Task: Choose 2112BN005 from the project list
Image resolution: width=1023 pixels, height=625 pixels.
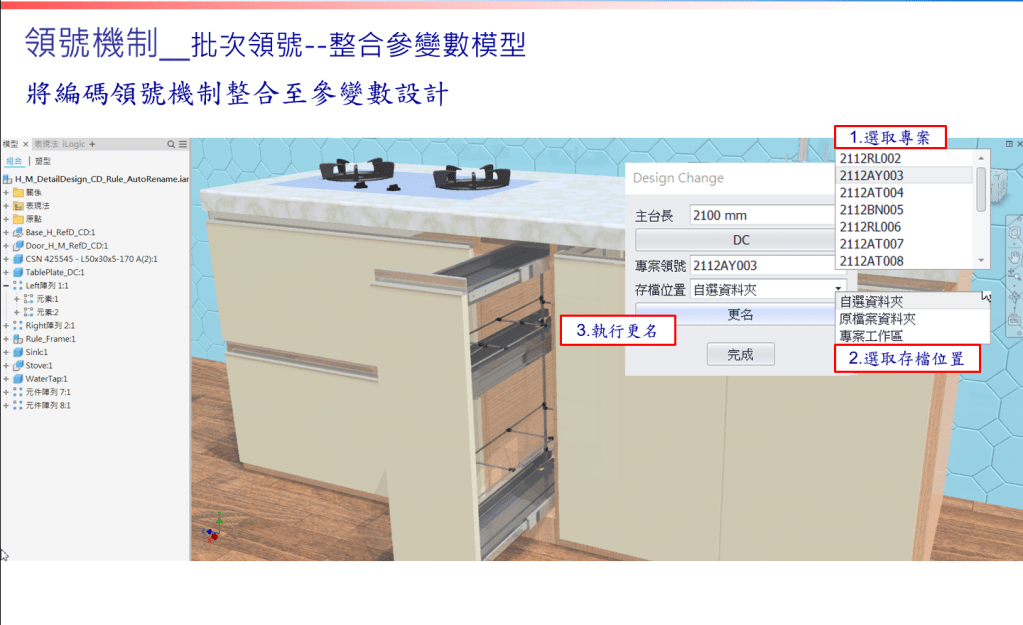Action: click(904, 209)
